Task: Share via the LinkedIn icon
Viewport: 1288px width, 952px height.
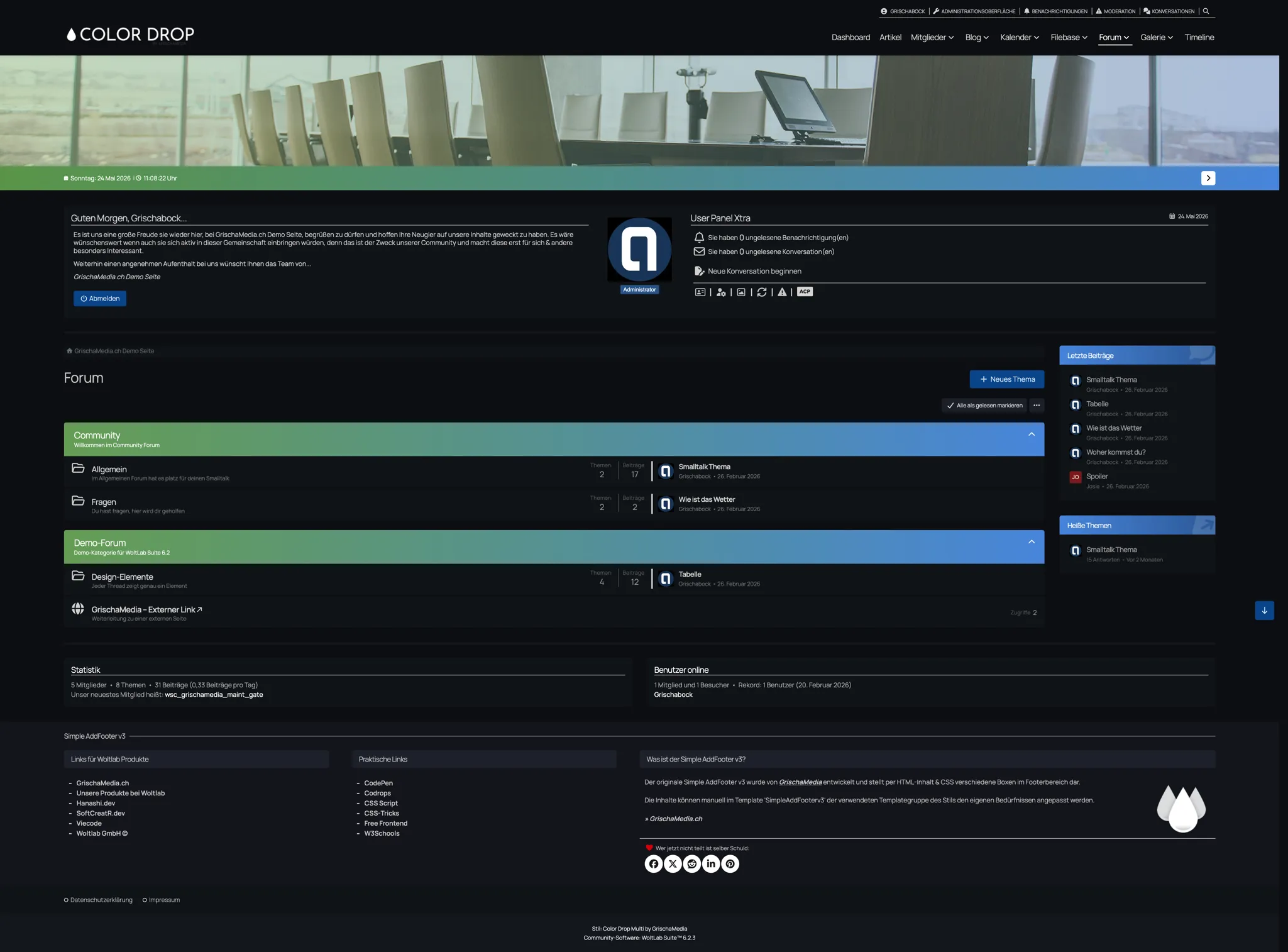Action: point(711,864)
